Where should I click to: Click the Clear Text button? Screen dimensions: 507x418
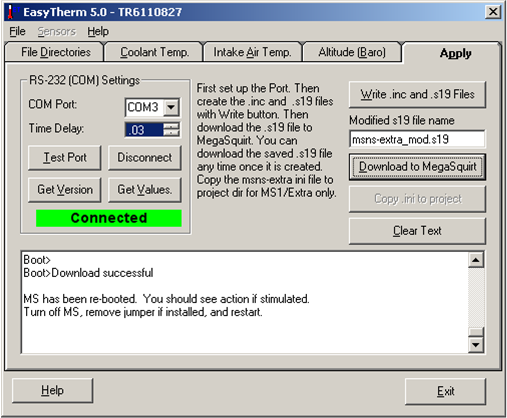tap(417, 231)
